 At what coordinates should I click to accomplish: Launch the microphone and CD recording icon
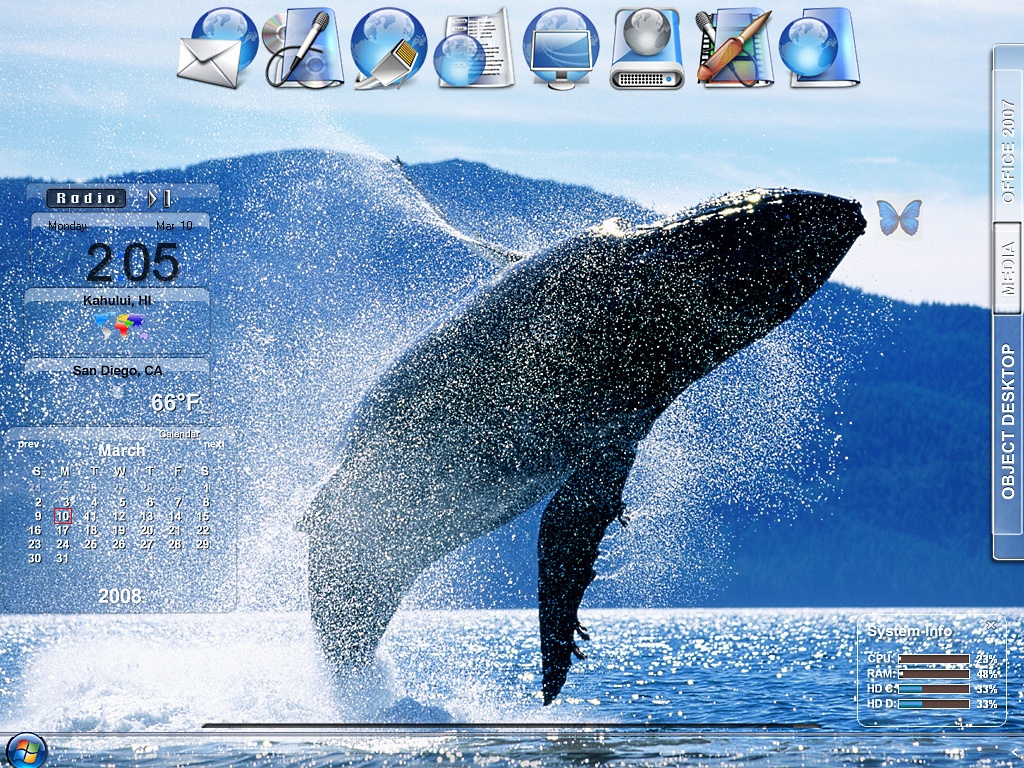[x=304, y=48]
